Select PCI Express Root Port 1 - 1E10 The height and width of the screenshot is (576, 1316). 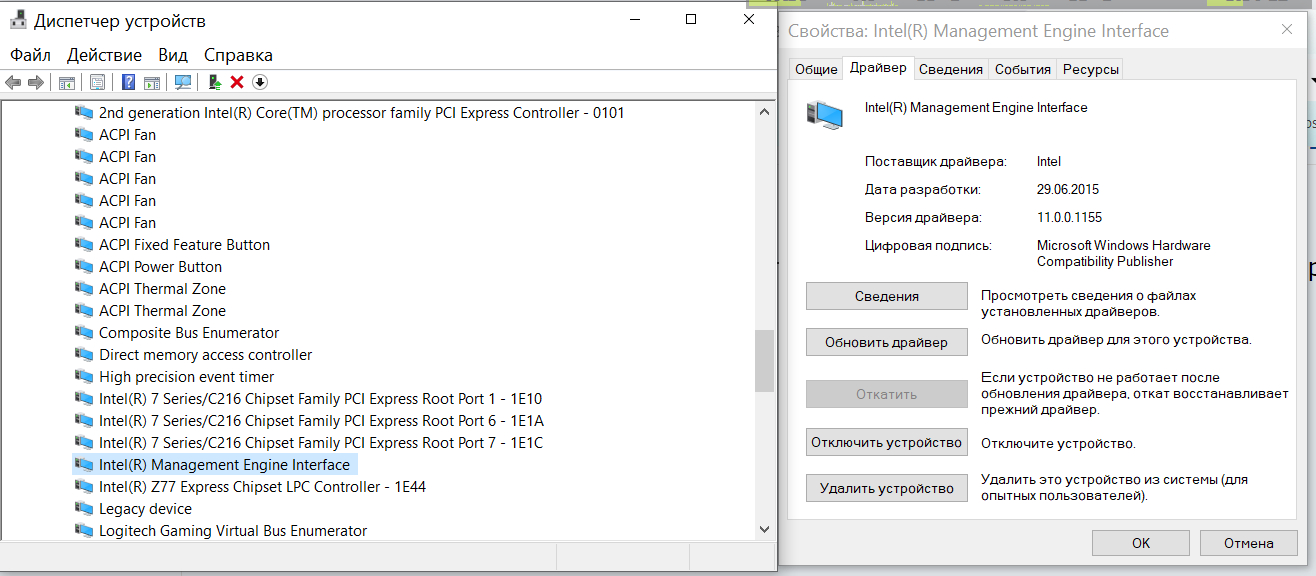(320, 399)
